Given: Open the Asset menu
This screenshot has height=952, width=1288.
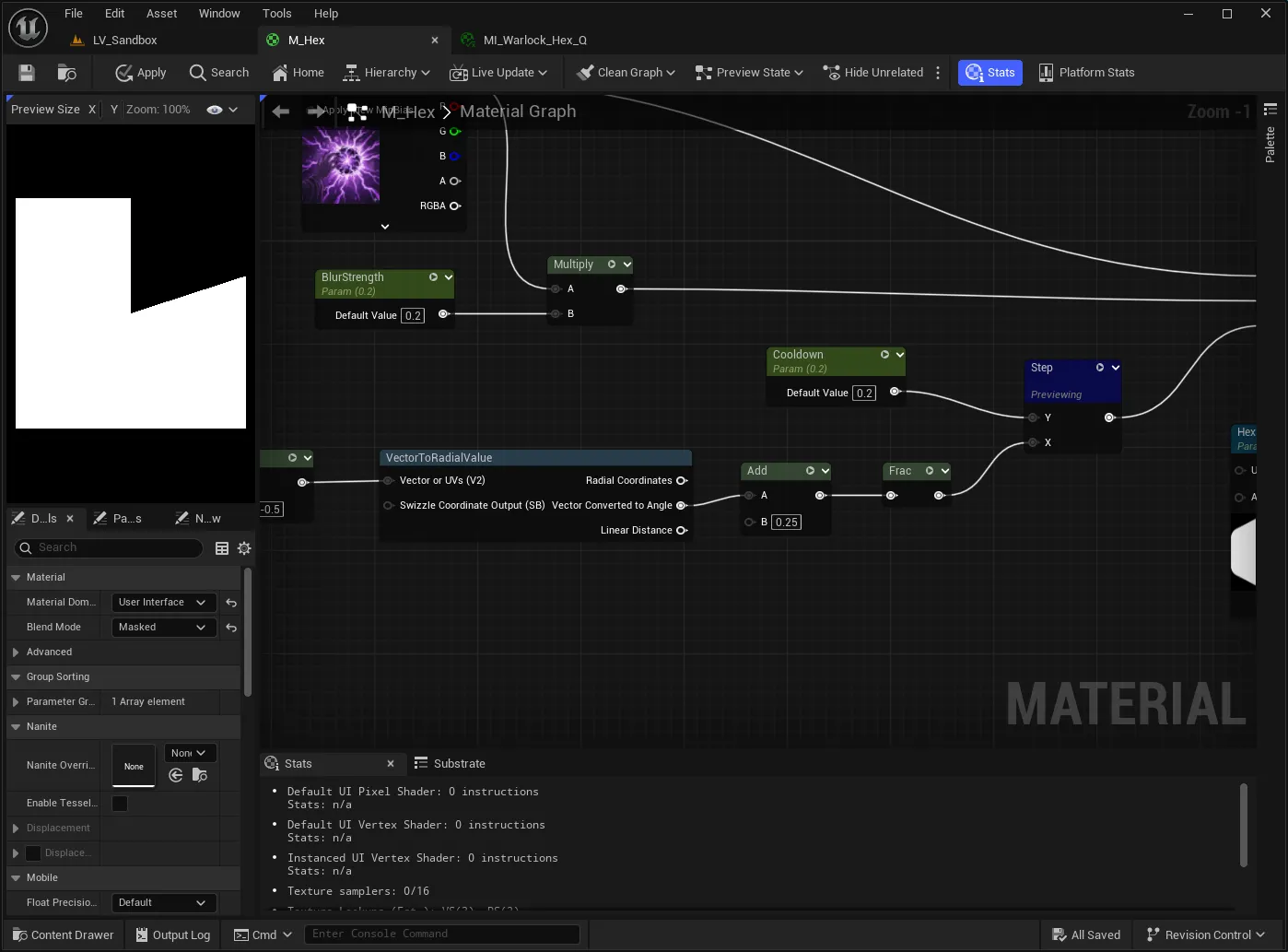Looking at the screenshot, I should point(161,13).
